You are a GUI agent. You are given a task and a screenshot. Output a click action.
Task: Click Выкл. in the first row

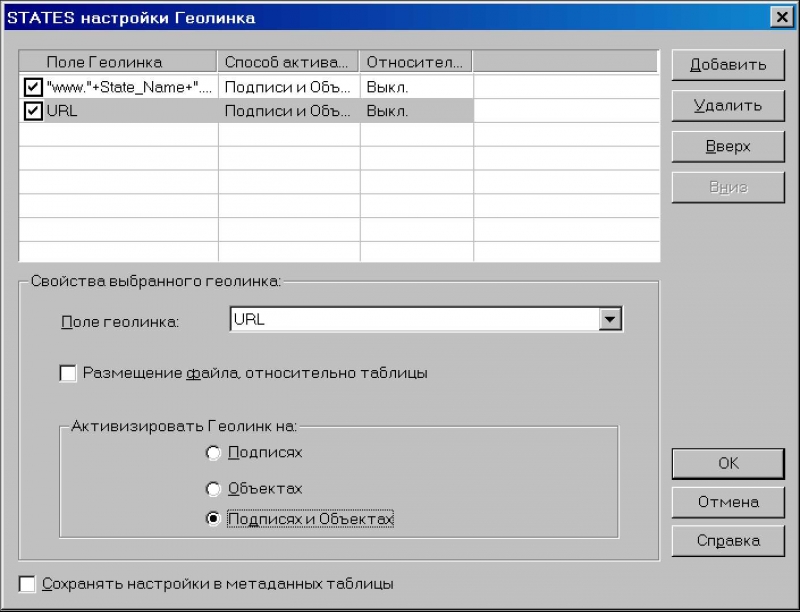pyautogui.click(x=387, y=87)
